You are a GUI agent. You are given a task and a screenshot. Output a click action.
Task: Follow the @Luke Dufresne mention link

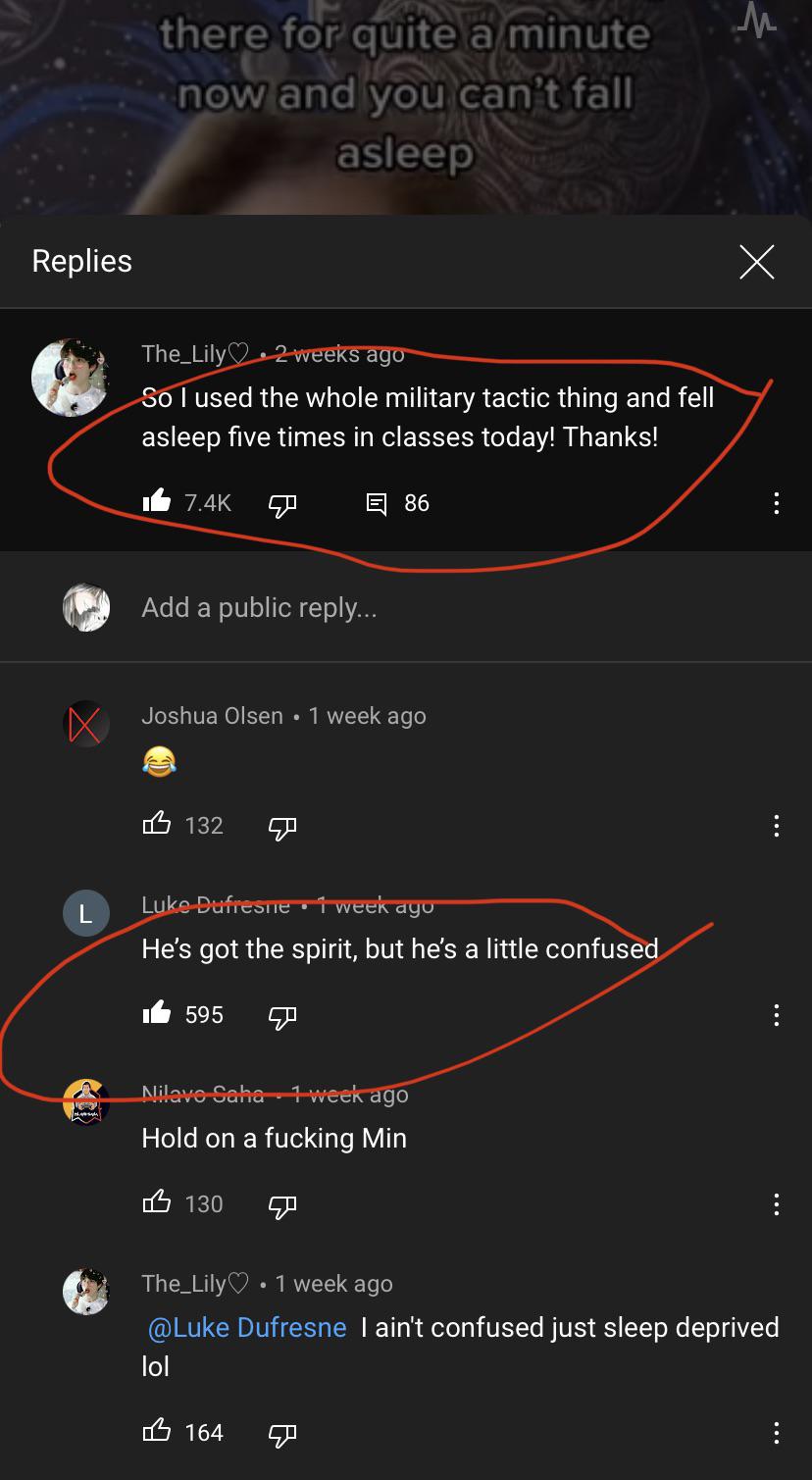246,1327
